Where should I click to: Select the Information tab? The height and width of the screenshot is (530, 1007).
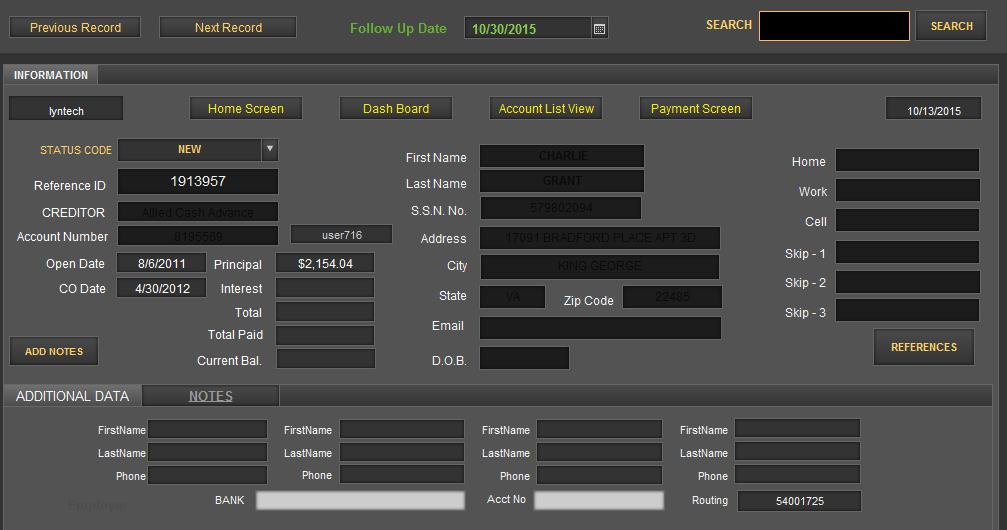[50, 75]
